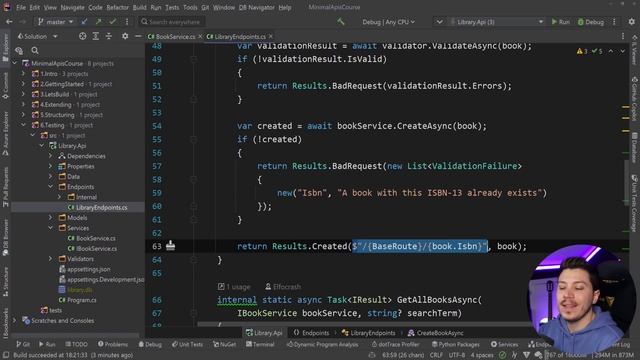Image resolution: width=640 pixels, height=360 pixels.
Task: Open the Services tool window
Action: pos(504,344)
